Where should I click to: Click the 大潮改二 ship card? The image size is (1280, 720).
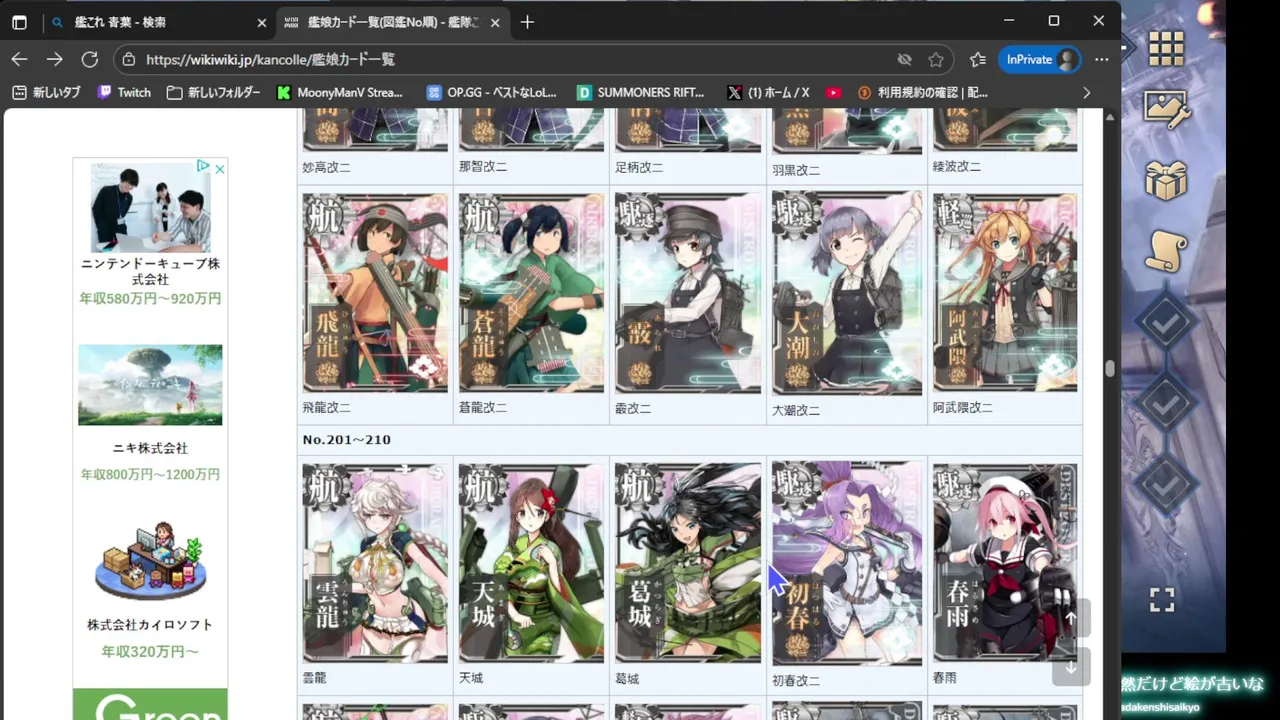(847, 293)
